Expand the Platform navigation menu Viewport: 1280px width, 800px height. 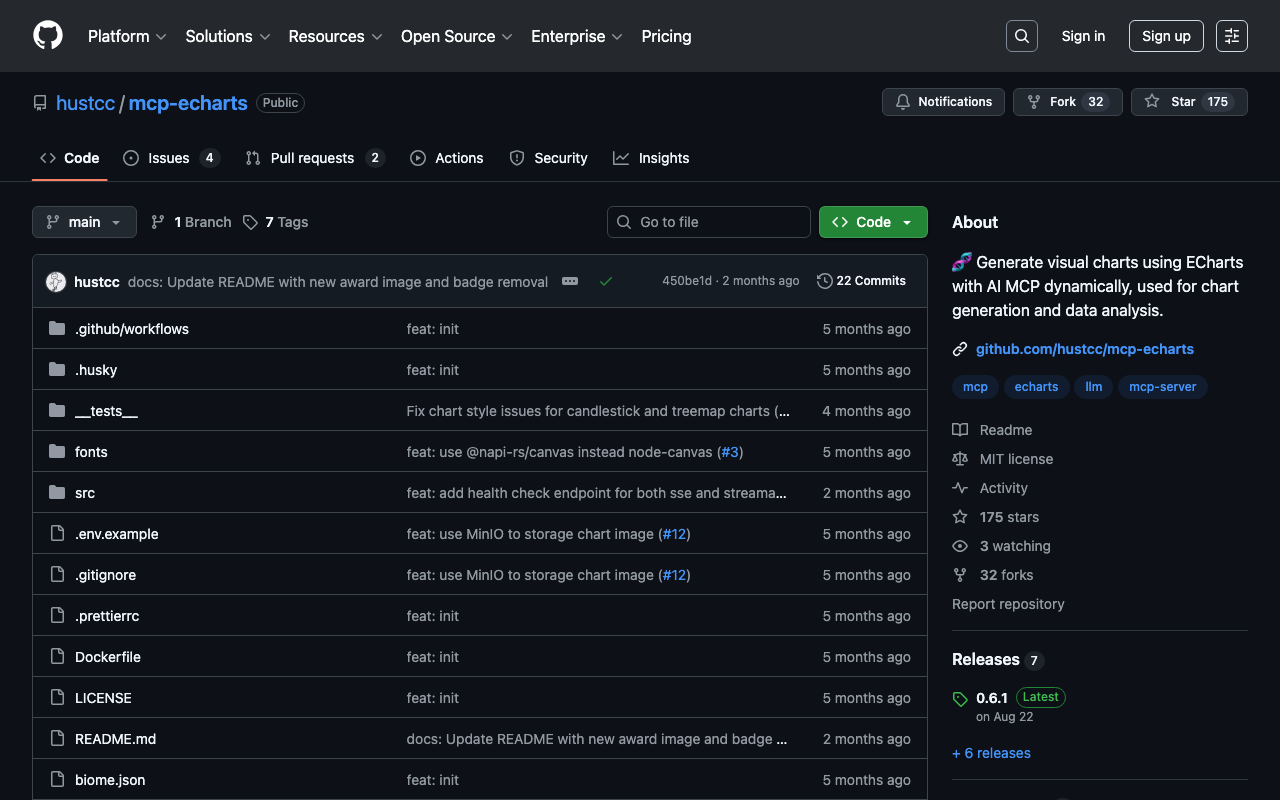tap(127, 36)
